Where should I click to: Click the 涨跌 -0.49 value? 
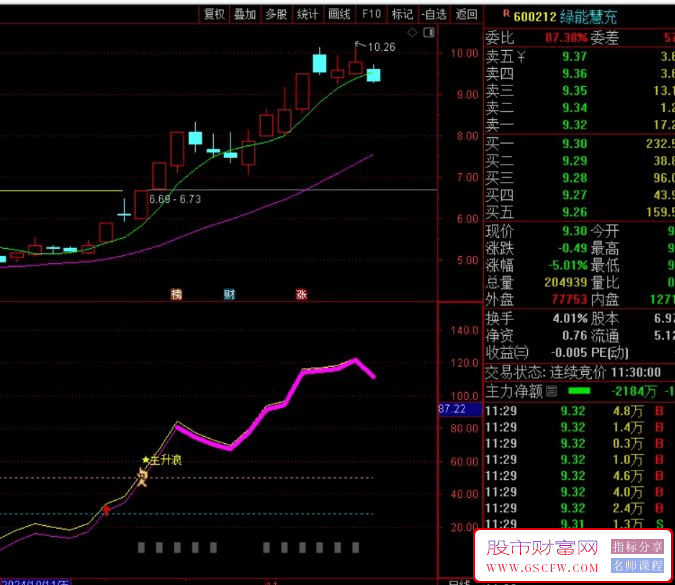point(573,248)
